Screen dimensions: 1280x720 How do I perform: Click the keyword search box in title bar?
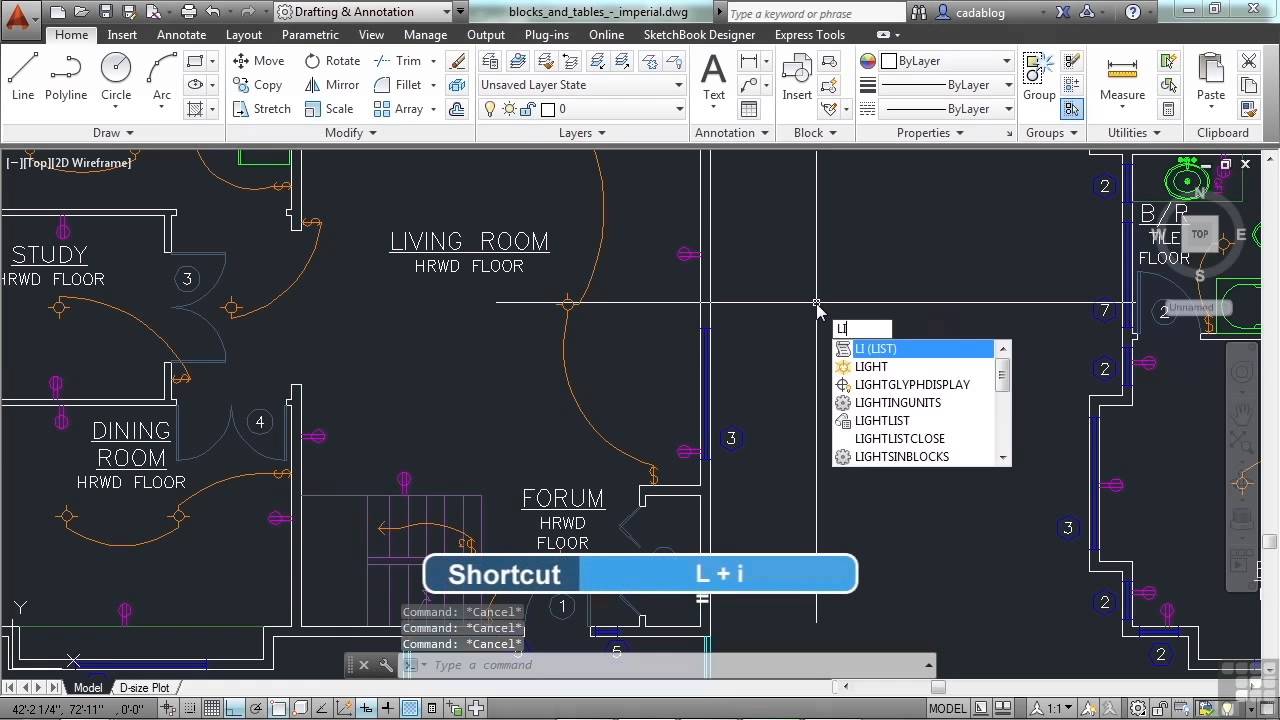(815, 13)
